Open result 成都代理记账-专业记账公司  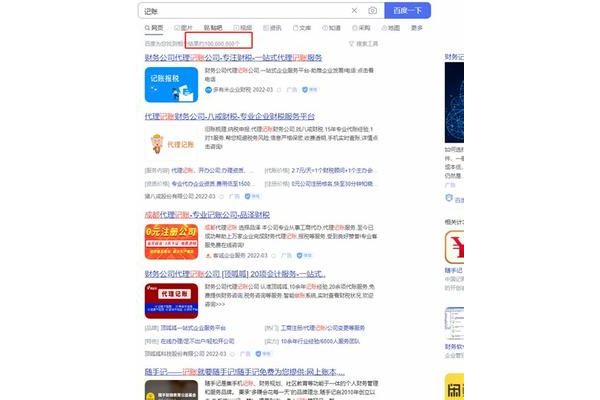click(x=207, y=215)
